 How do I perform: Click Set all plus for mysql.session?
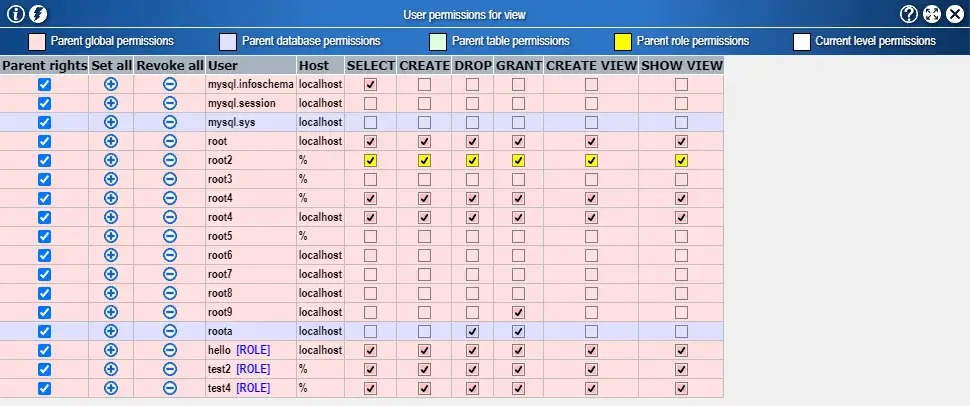coord(111,103)
